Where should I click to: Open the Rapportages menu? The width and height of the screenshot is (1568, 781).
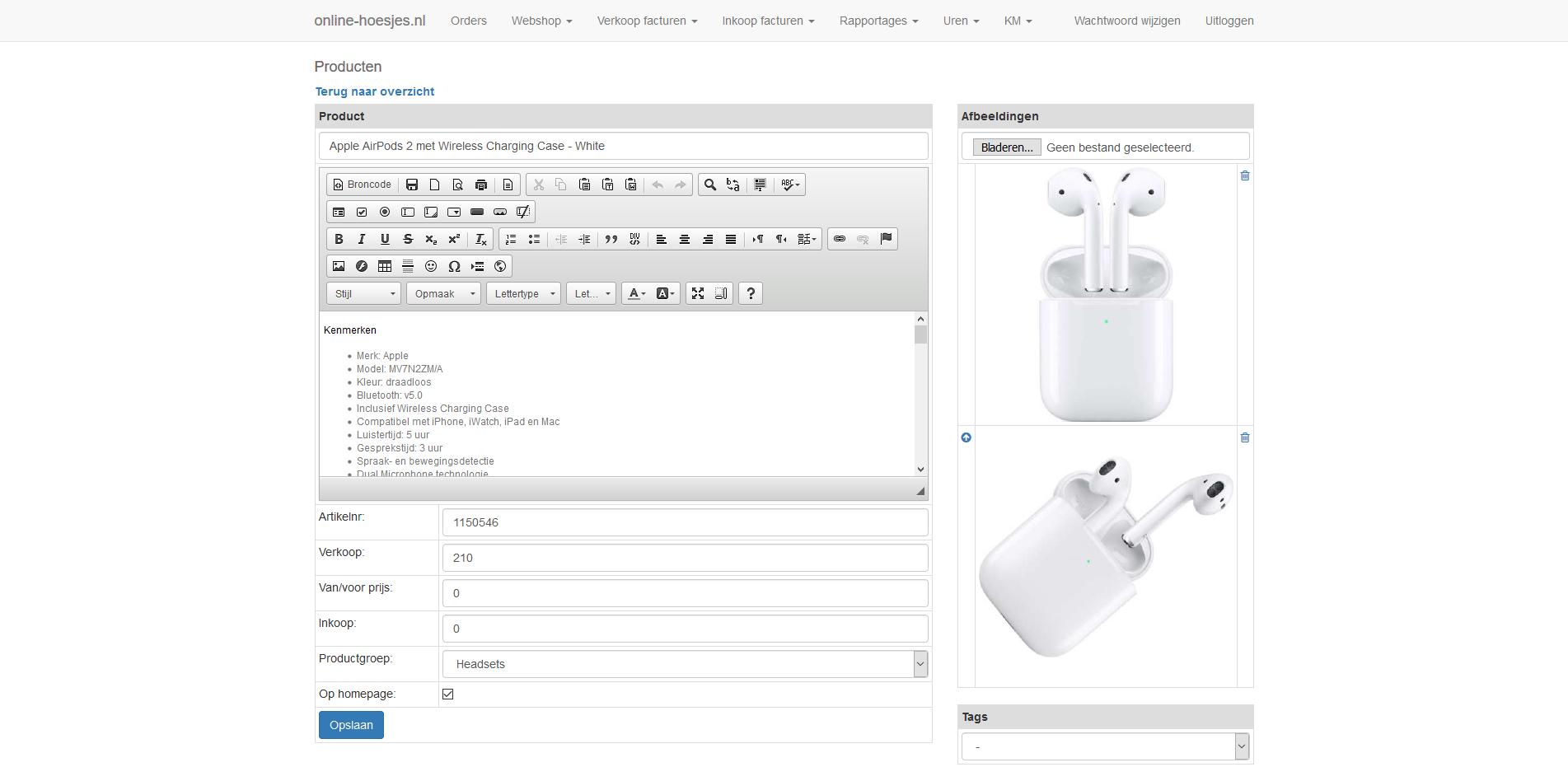point(879,21)
